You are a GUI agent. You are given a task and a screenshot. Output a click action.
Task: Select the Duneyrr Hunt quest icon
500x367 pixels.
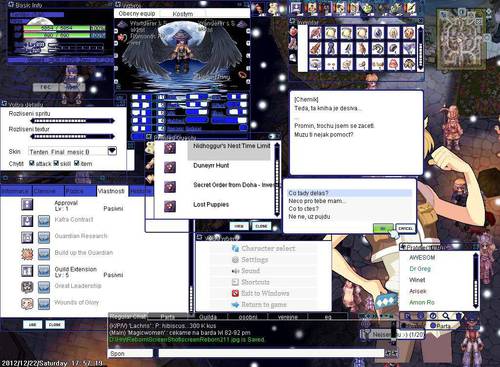tap(170, 167)
